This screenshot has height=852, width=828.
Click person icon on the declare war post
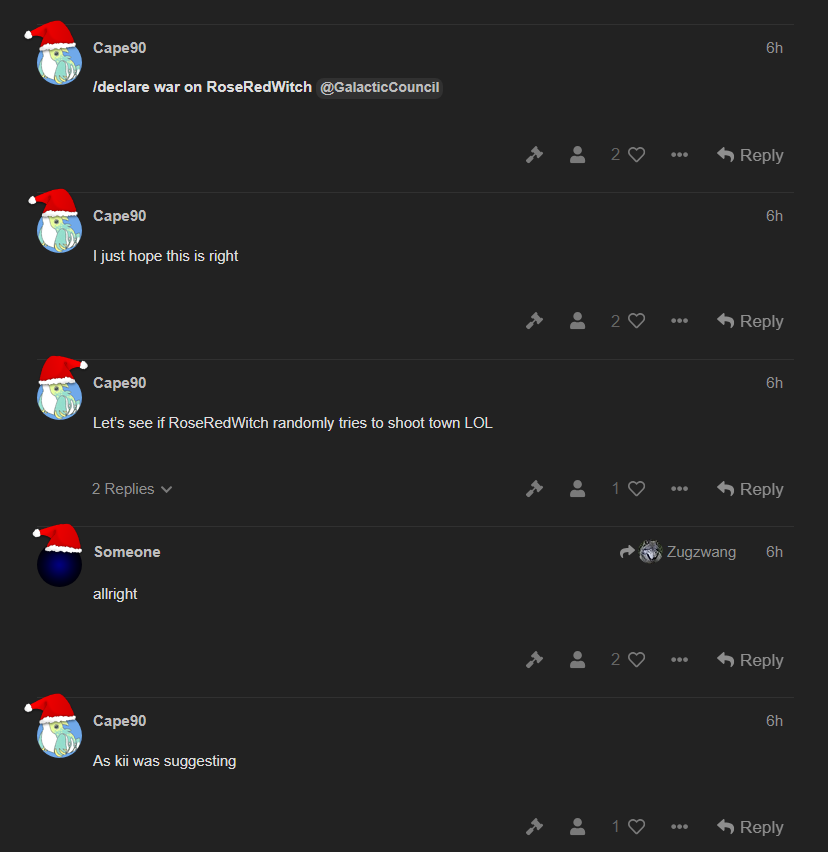coord(578,155)
